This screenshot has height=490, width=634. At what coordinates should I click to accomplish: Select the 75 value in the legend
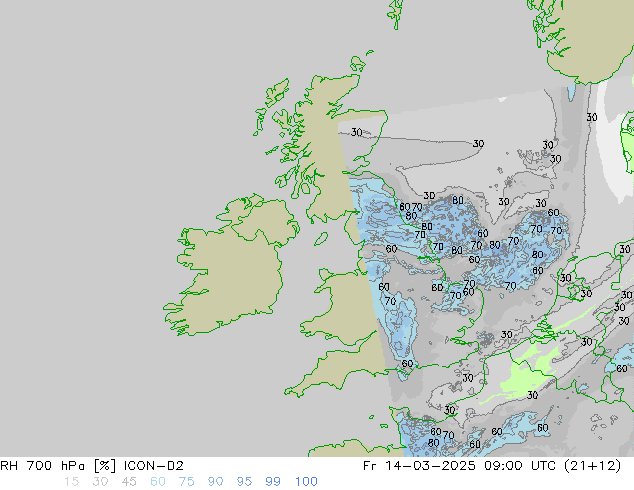click(x=186, y=482)
